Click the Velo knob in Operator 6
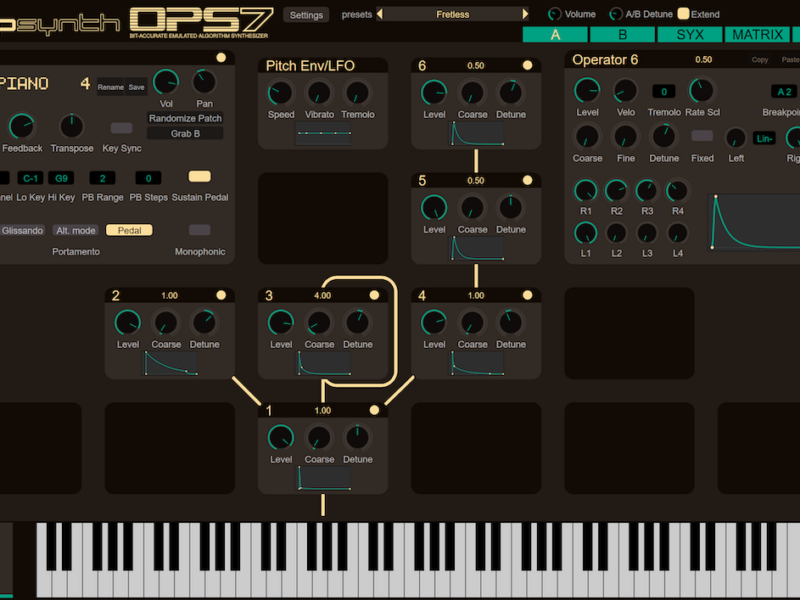Viewport: 800px width, 600px height. click(626, 91)
